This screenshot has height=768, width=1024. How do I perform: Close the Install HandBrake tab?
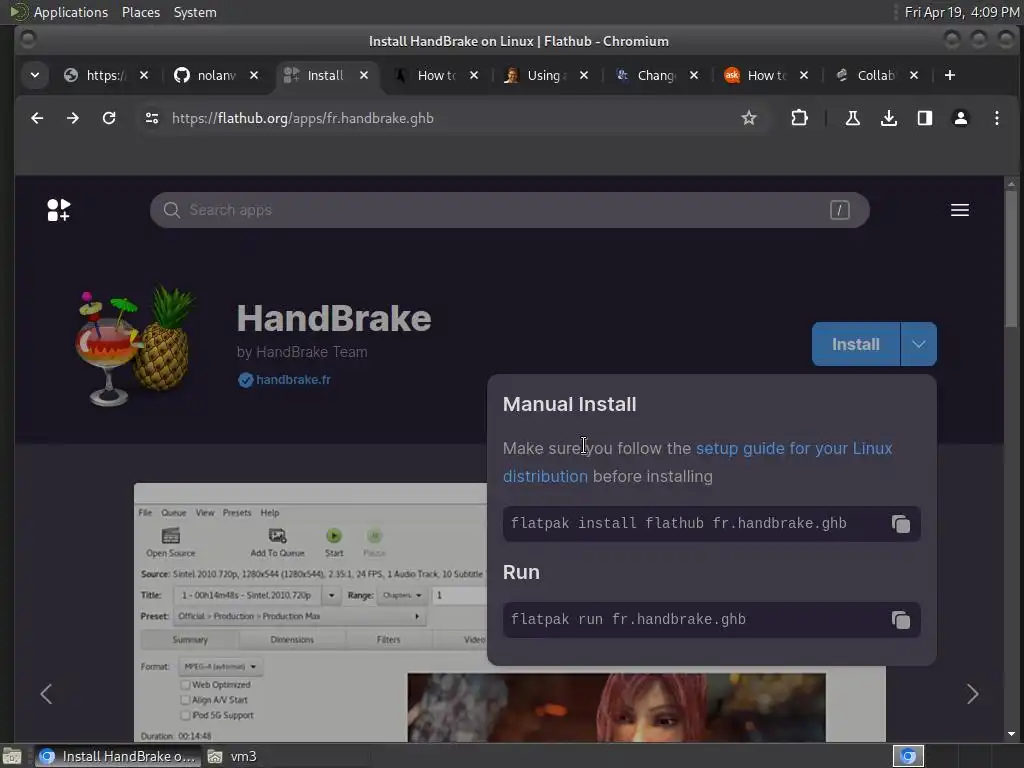point(364,75)
